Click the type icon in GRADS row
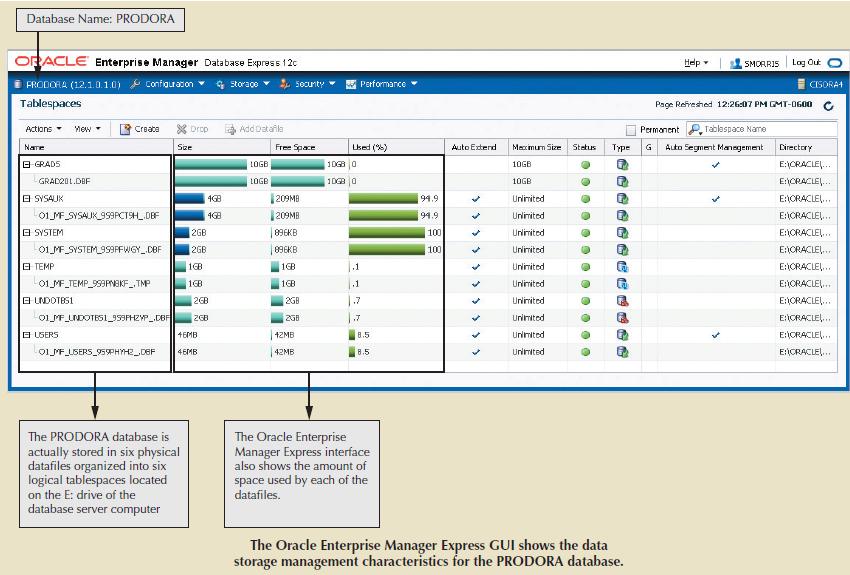Screen dimensions: 850x575 click(622, 165)
